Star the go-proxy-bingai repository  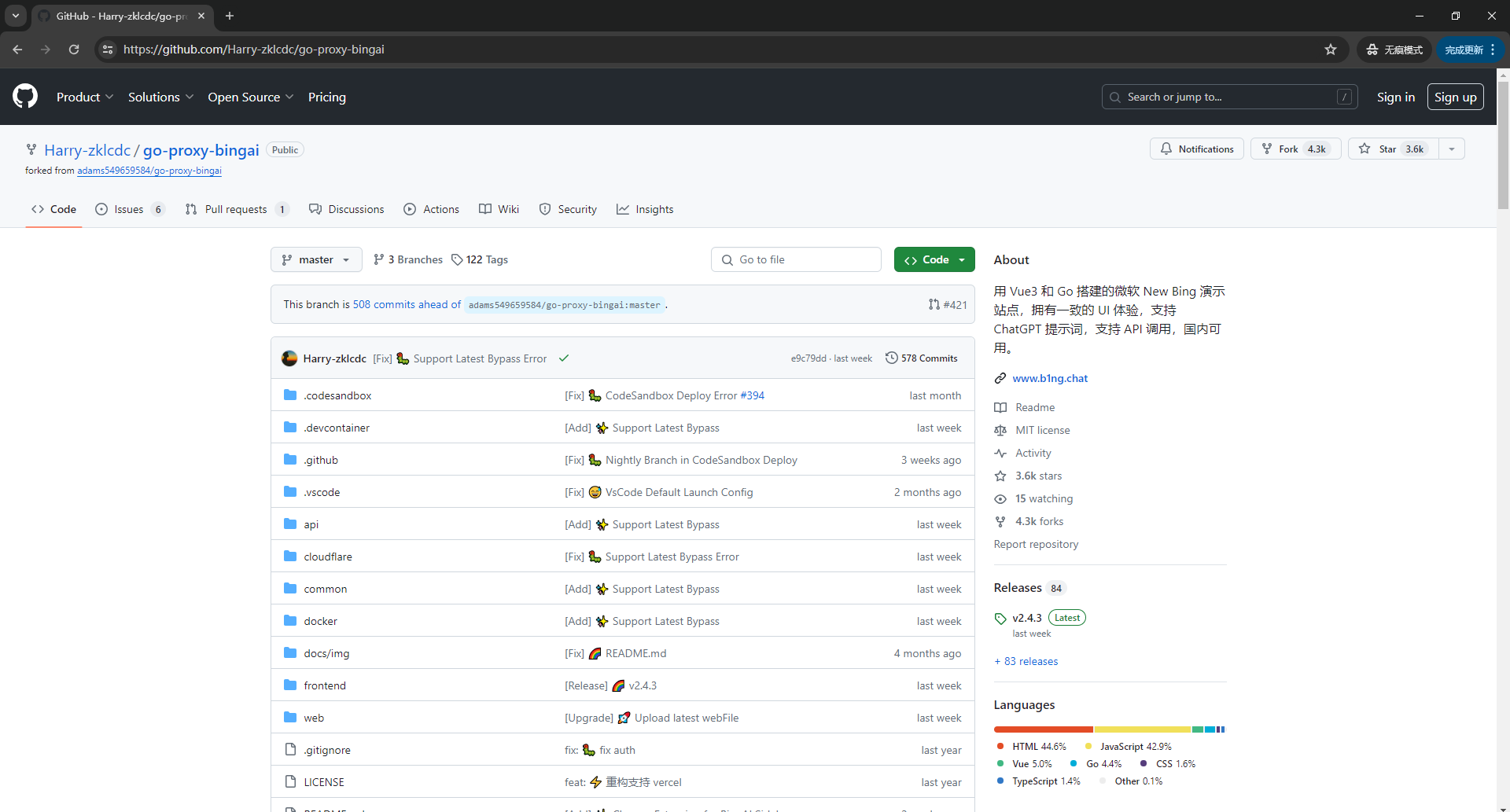click(1393, 149)
